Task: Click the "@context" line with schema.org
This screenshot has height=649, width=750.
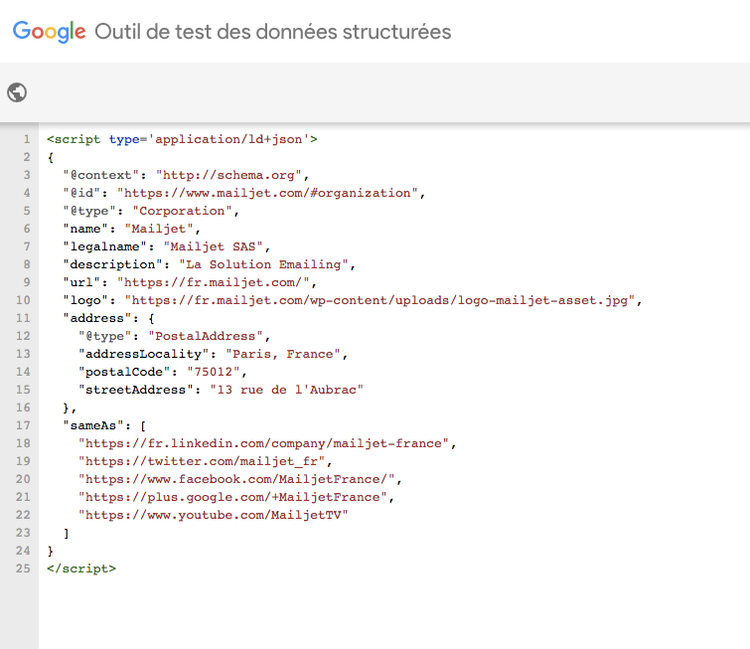Action: tap(186, 175)
